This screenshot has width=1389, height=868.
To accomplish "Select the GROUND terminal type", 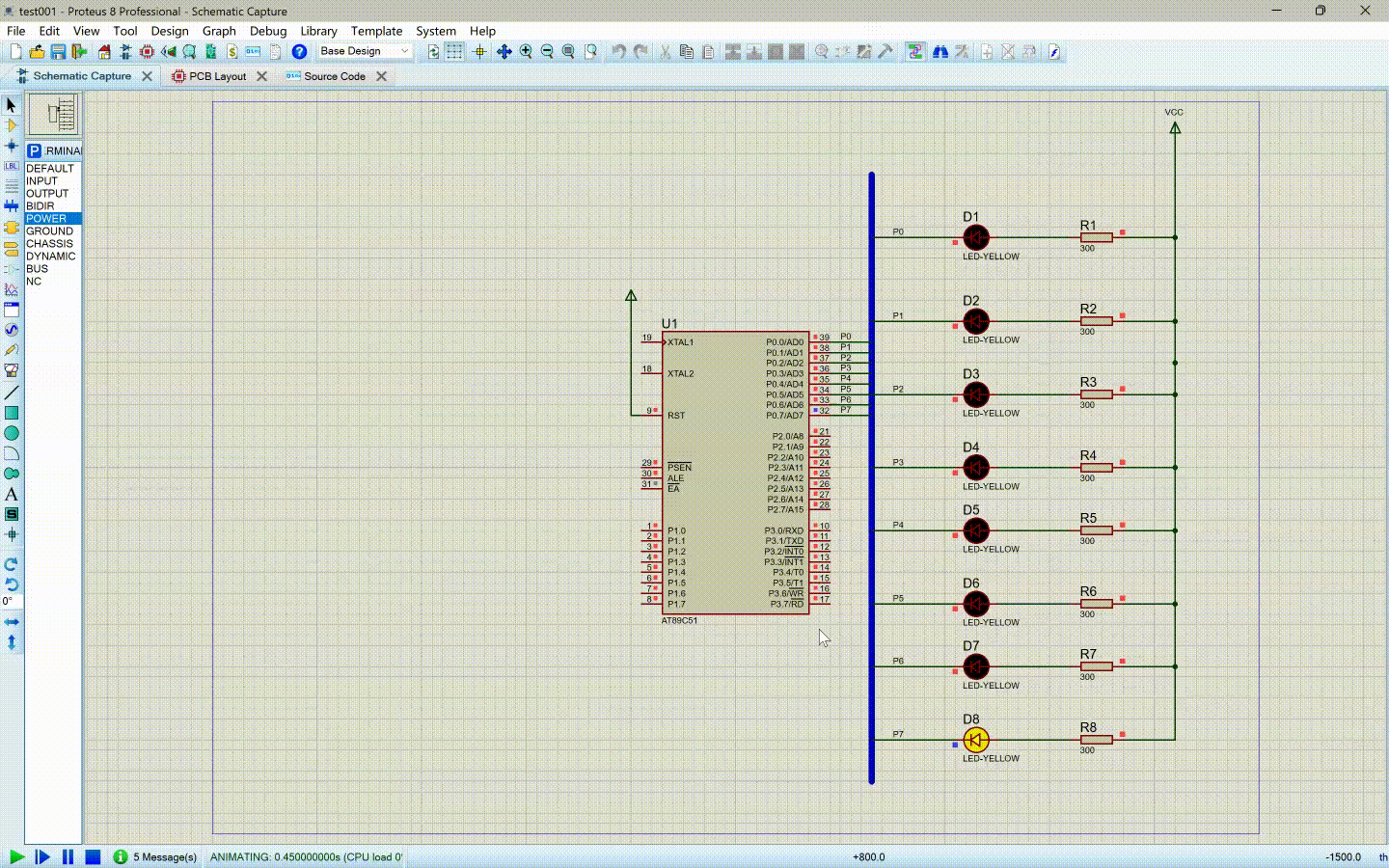I will [x=49, y=231].
